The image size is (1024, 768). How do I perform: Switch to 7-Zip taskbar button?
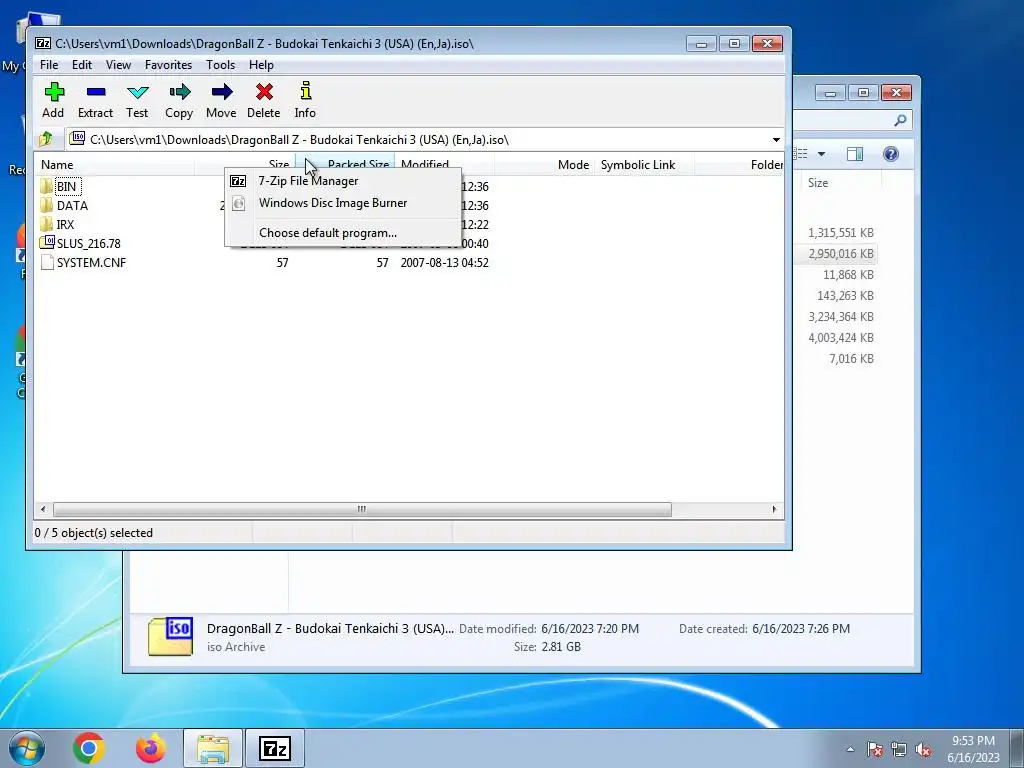pyautogui.click(x=274, y=748)
